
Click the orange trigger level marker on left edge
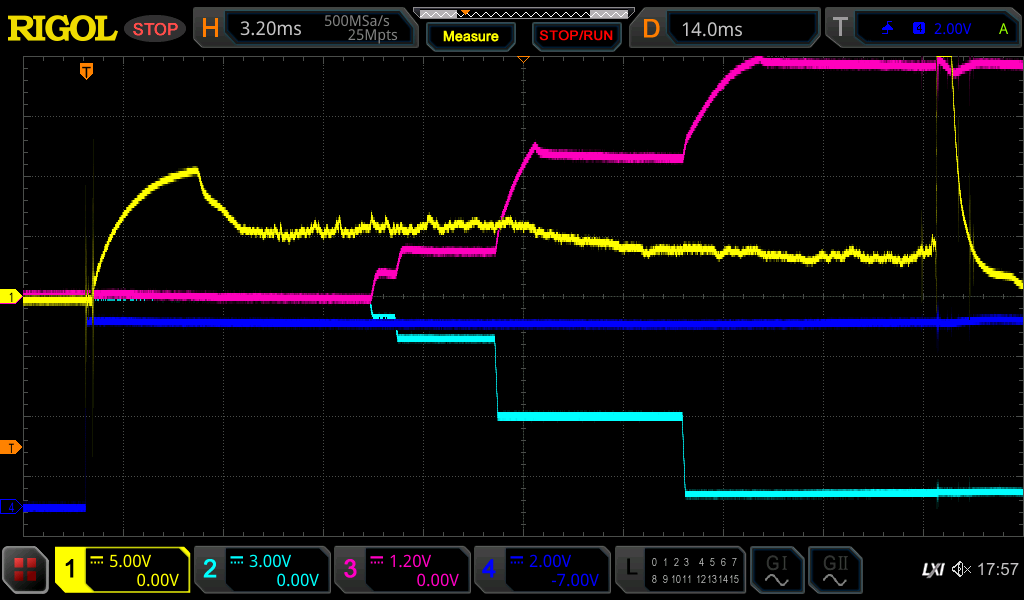(11, 446)
